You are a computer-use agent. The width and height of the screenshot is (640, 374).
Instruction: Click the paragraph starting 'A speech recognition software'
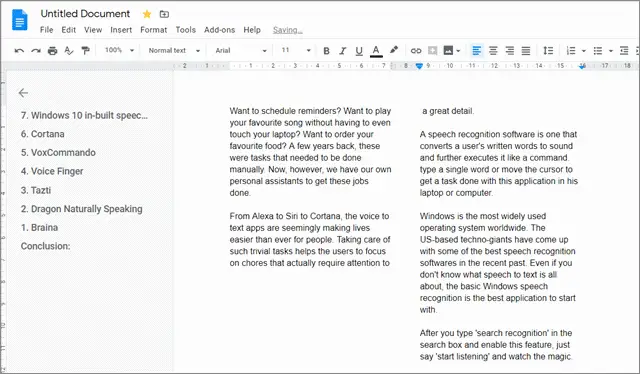coord(498,163)
